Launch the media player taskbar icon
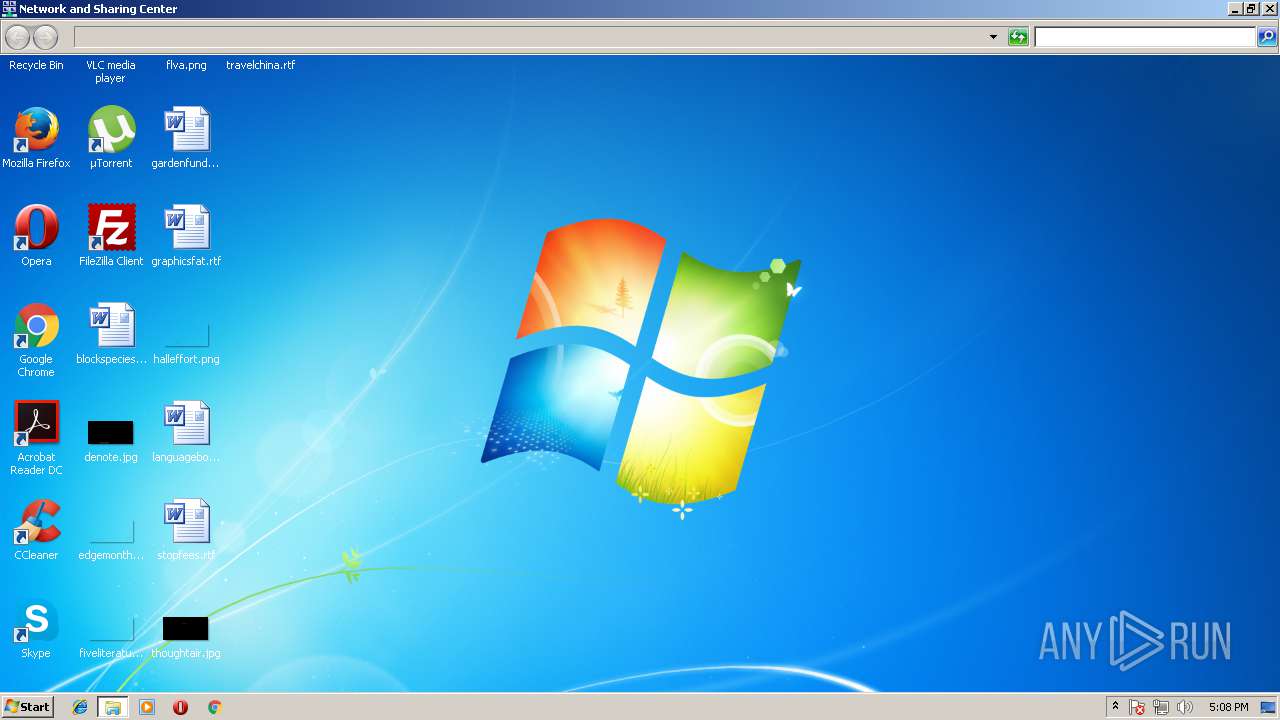Viewport: 1280px width, 720px height. coord(147,707)
